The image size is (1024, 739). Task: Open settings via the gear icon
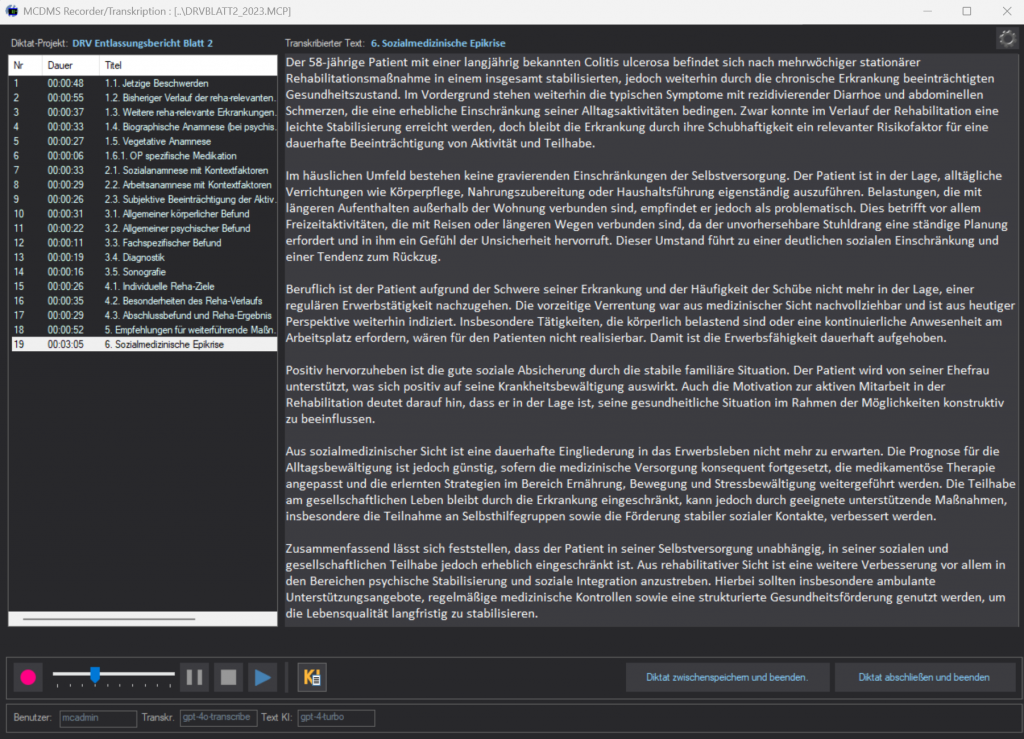[1006, 39]
